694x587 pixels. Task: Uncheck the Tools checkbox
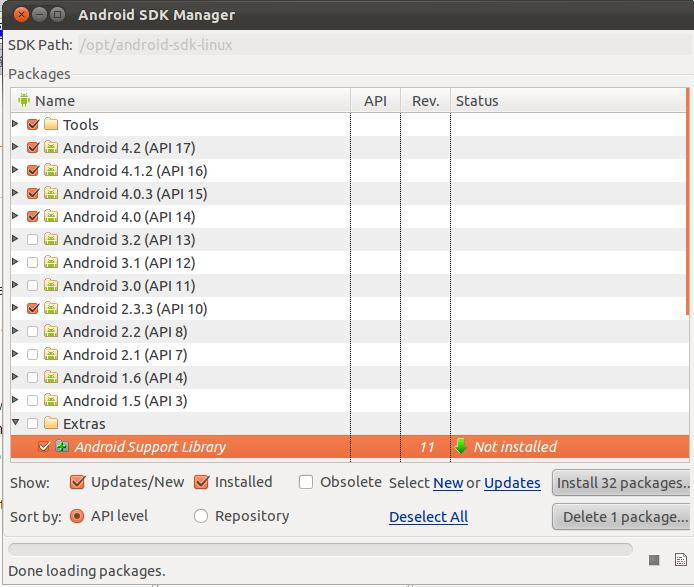pos(33,124)
